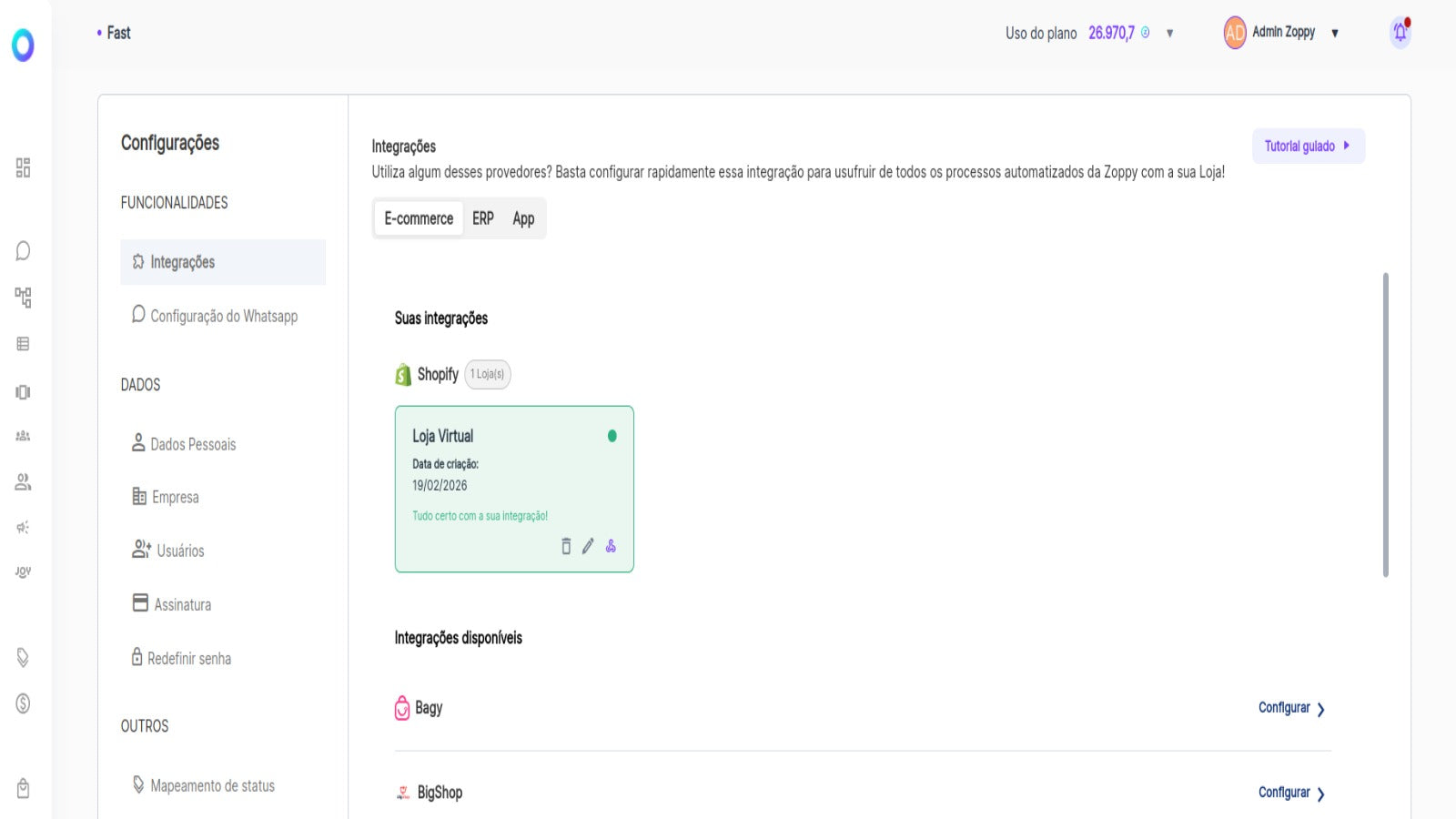Switch to the ERP tab
The width and height of the screenshot is (1456, 819).
(482, 218)
